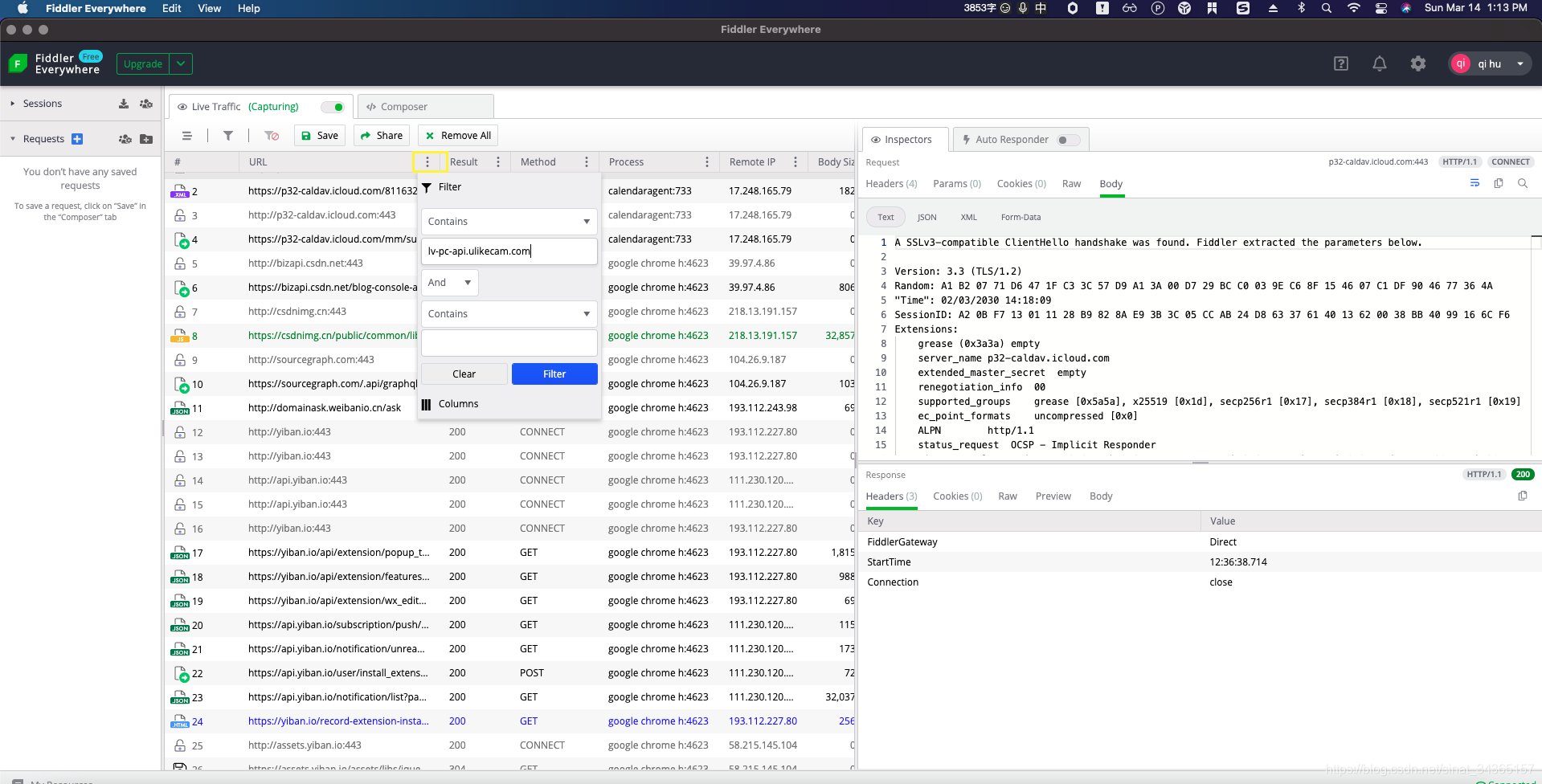Click the hamburger menu icon in toolbar

click(x=187, y=136)
